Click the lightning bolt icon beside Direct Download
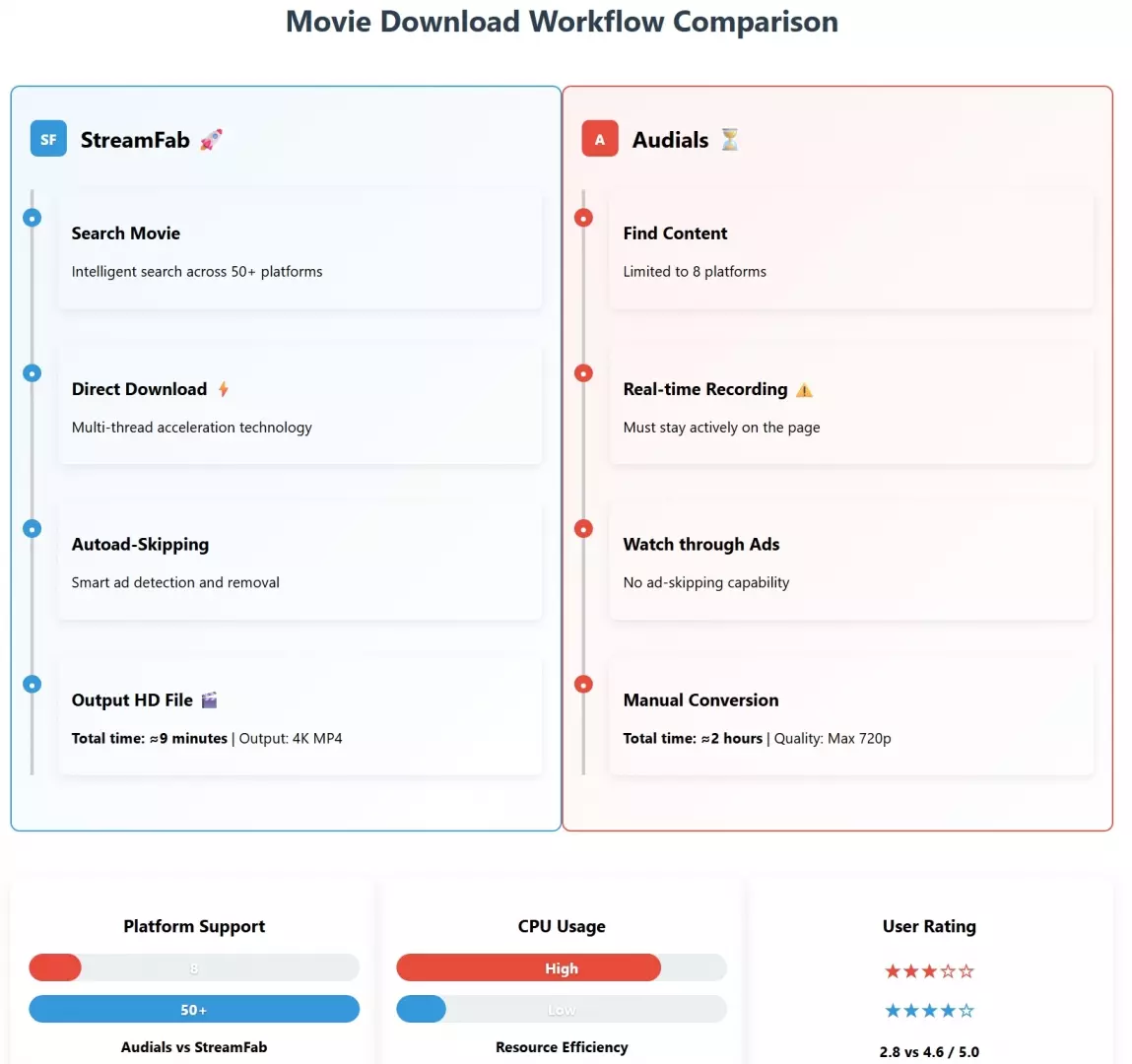Image resolution: width=1132 pixels, height=1064 pixels. click(224, 389)
